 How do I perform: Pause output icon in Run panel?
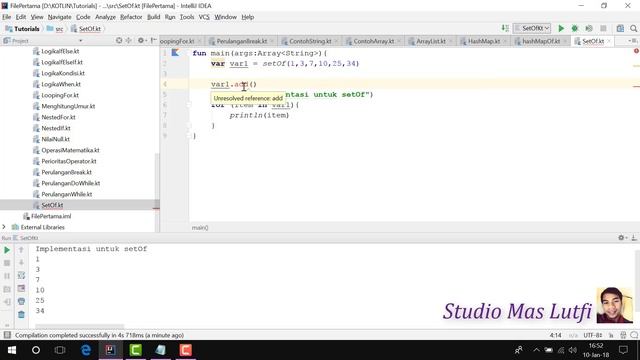[x=7, y=276]
